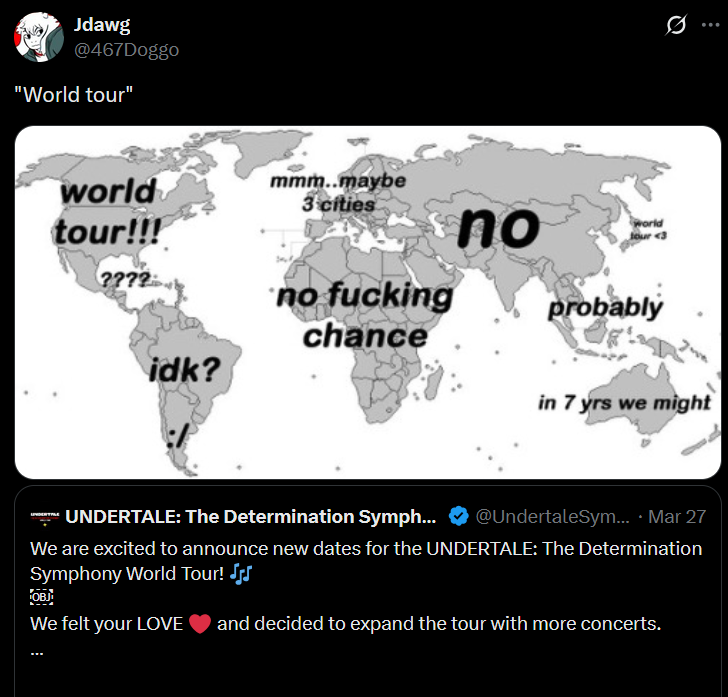This screenshot has width=728, height=697.
Task: Open the three-dot more options menu
Action: click(708, 25)
